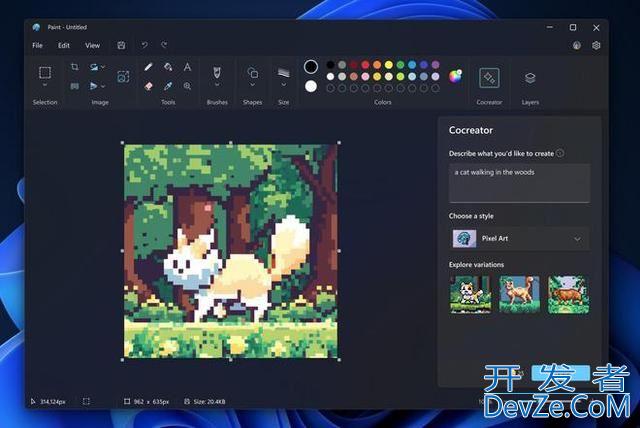Select the first cat variation thumbnail
Viewport: 640px width, 428px height.
click(471, 295)
